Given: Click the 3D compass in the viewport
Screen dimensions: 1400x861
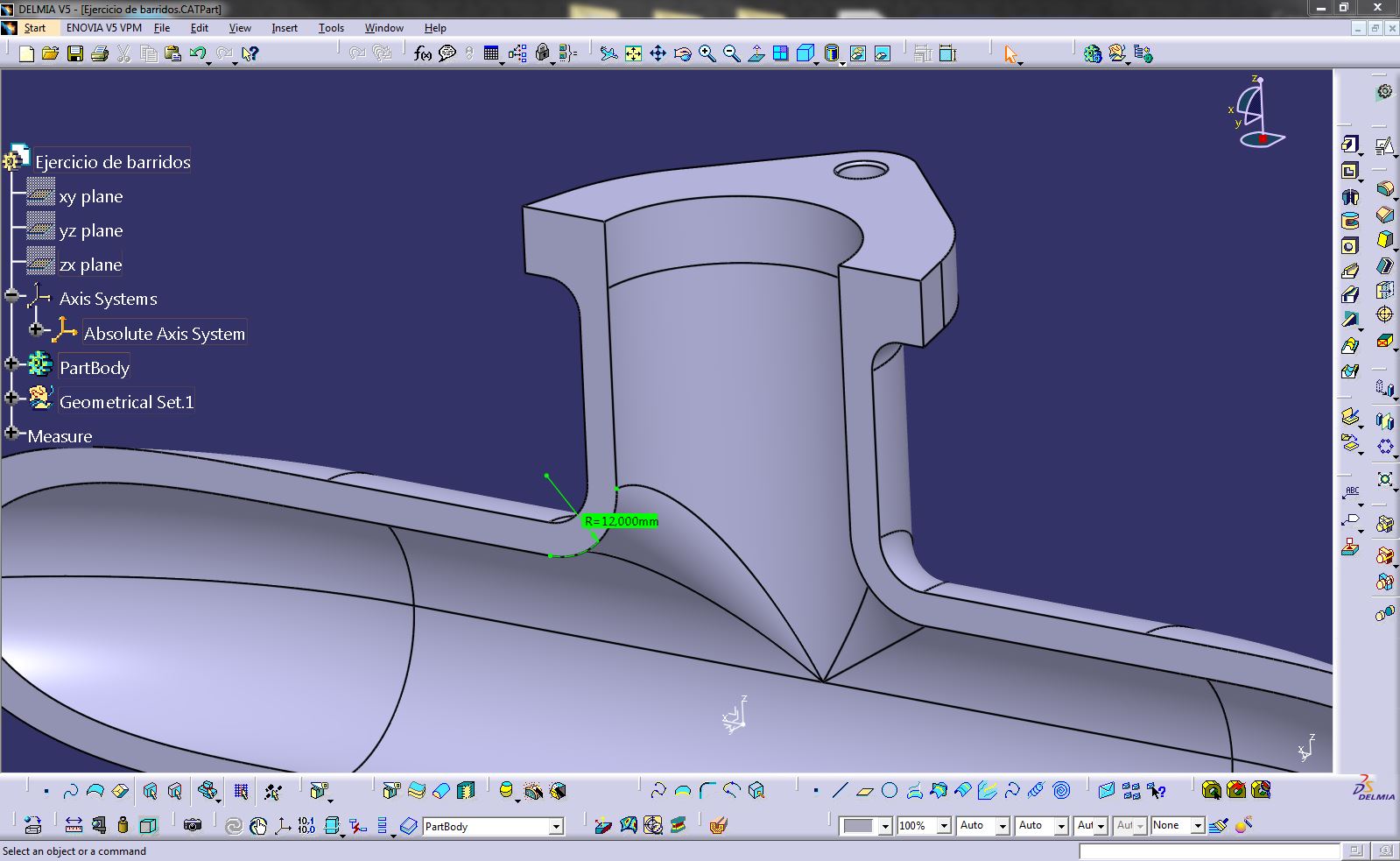Looking at the screenshot, I should 1257,112.
